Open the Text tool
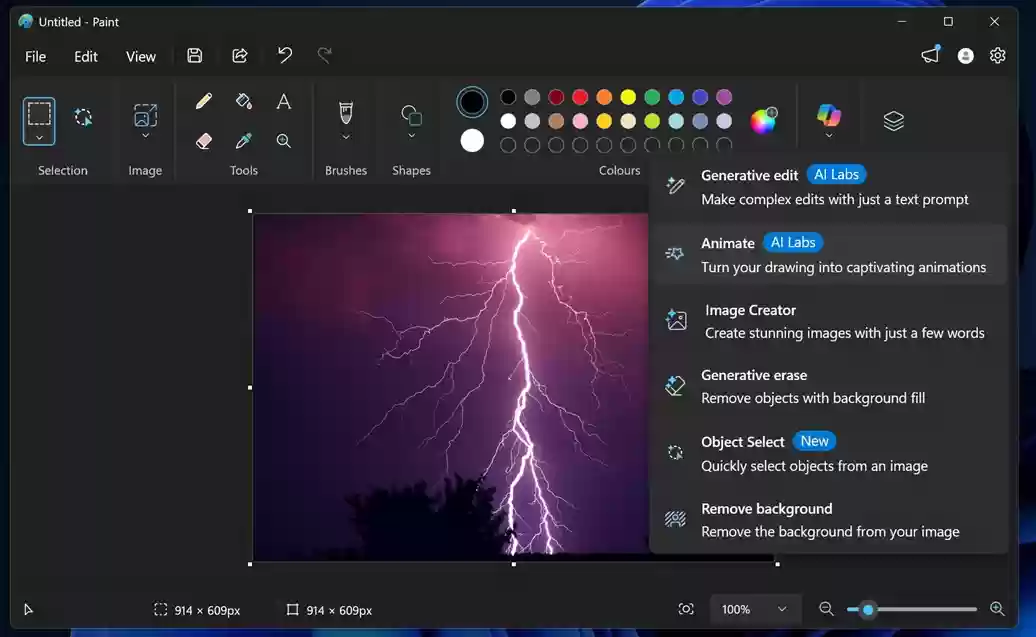 click(x=283, y=100)
